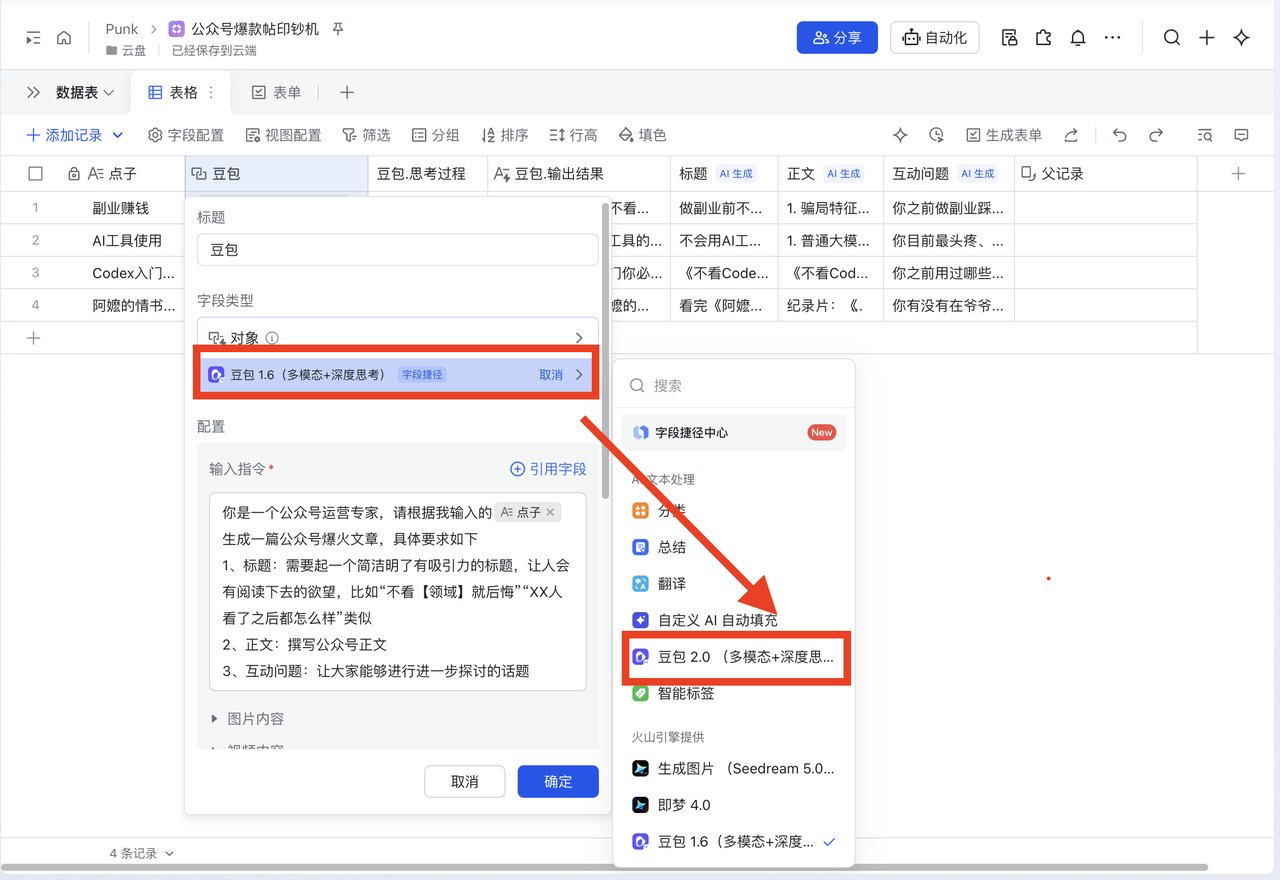
Task: Open the home icon in top bar
Action: coord(64,38)
